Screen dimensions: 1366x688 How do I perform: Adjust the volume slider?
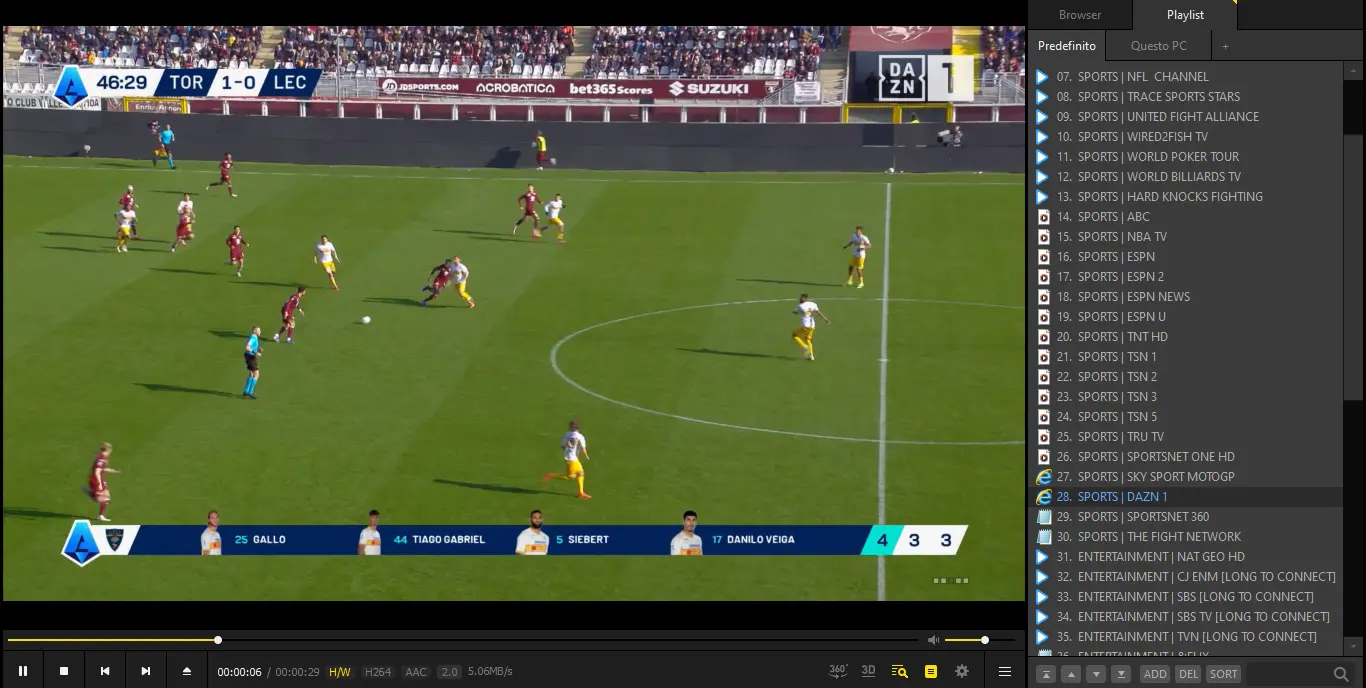(x=980, y=640)
